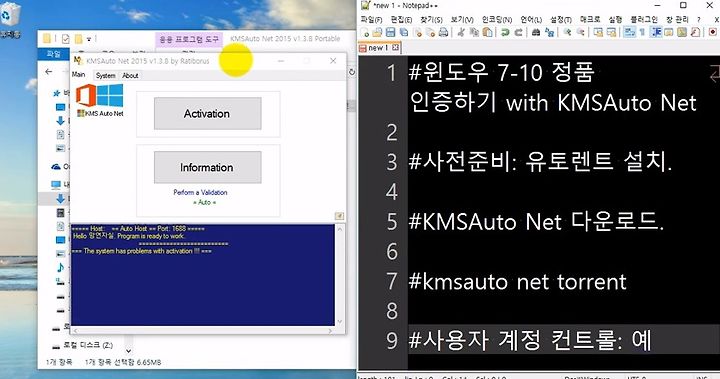Click the Close document toolbar icon

[417, 32]
